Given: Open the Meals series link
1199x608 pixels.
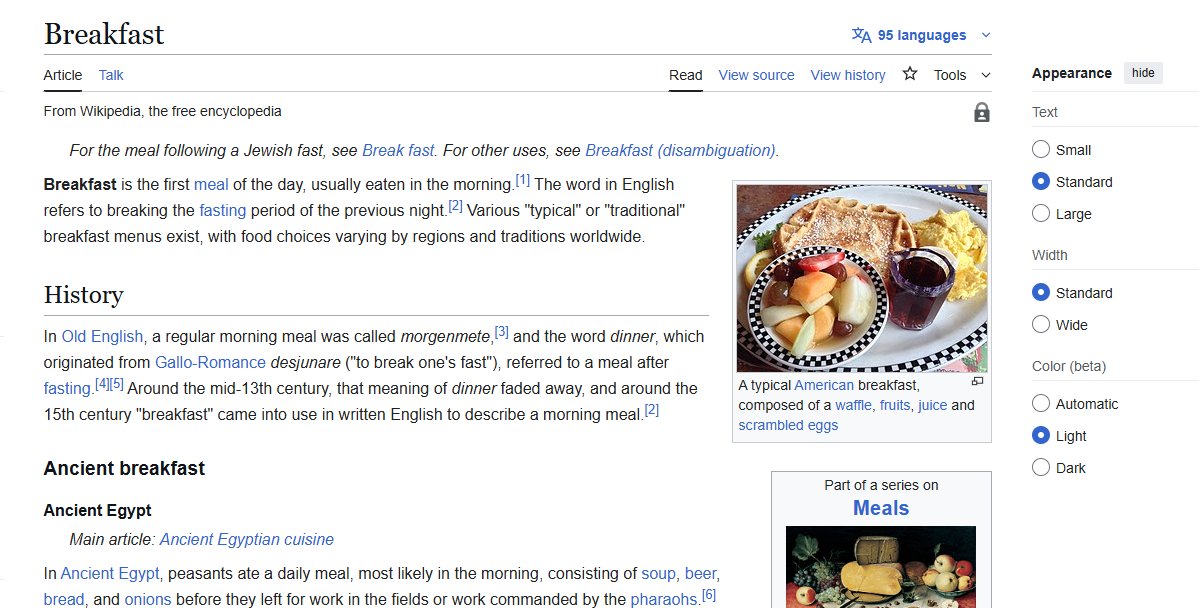Looking at the screenshot, I should pyautogui.click(x=880, y=507).
